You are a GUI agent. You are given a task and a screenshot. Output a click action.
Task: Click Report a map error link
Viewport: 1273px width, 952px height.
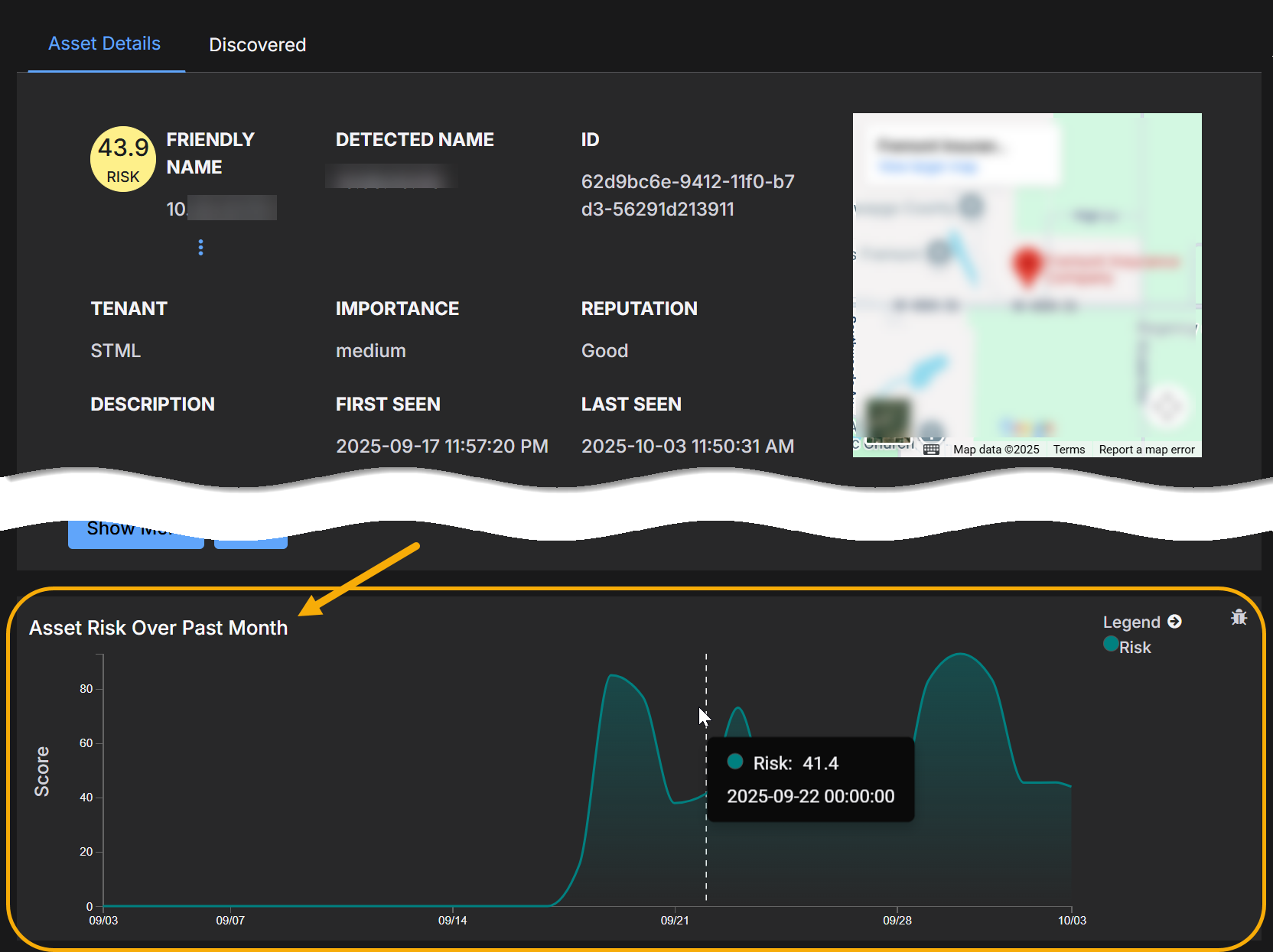(x=1146, y=450)
